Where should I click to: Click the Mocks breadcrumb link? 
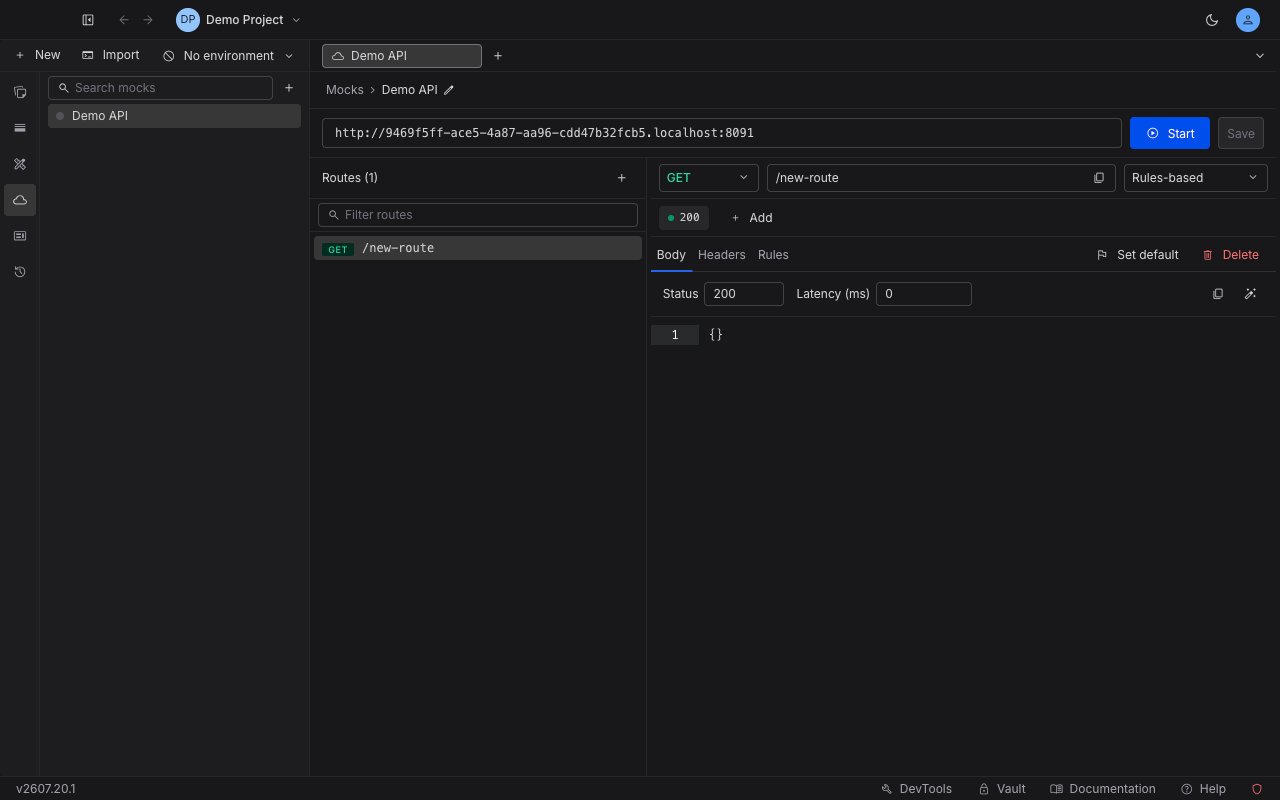[x=345, y=90]
